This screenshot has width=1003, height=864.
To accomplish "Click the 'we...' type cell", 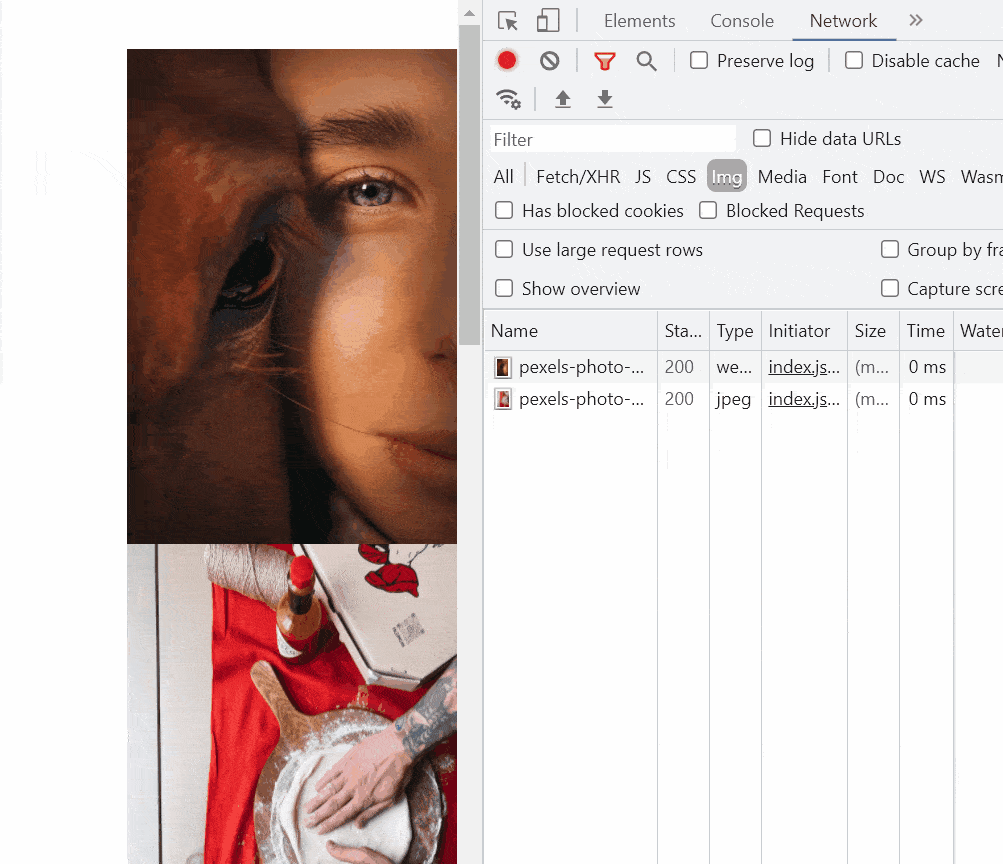I will click(x=734, y=367).
